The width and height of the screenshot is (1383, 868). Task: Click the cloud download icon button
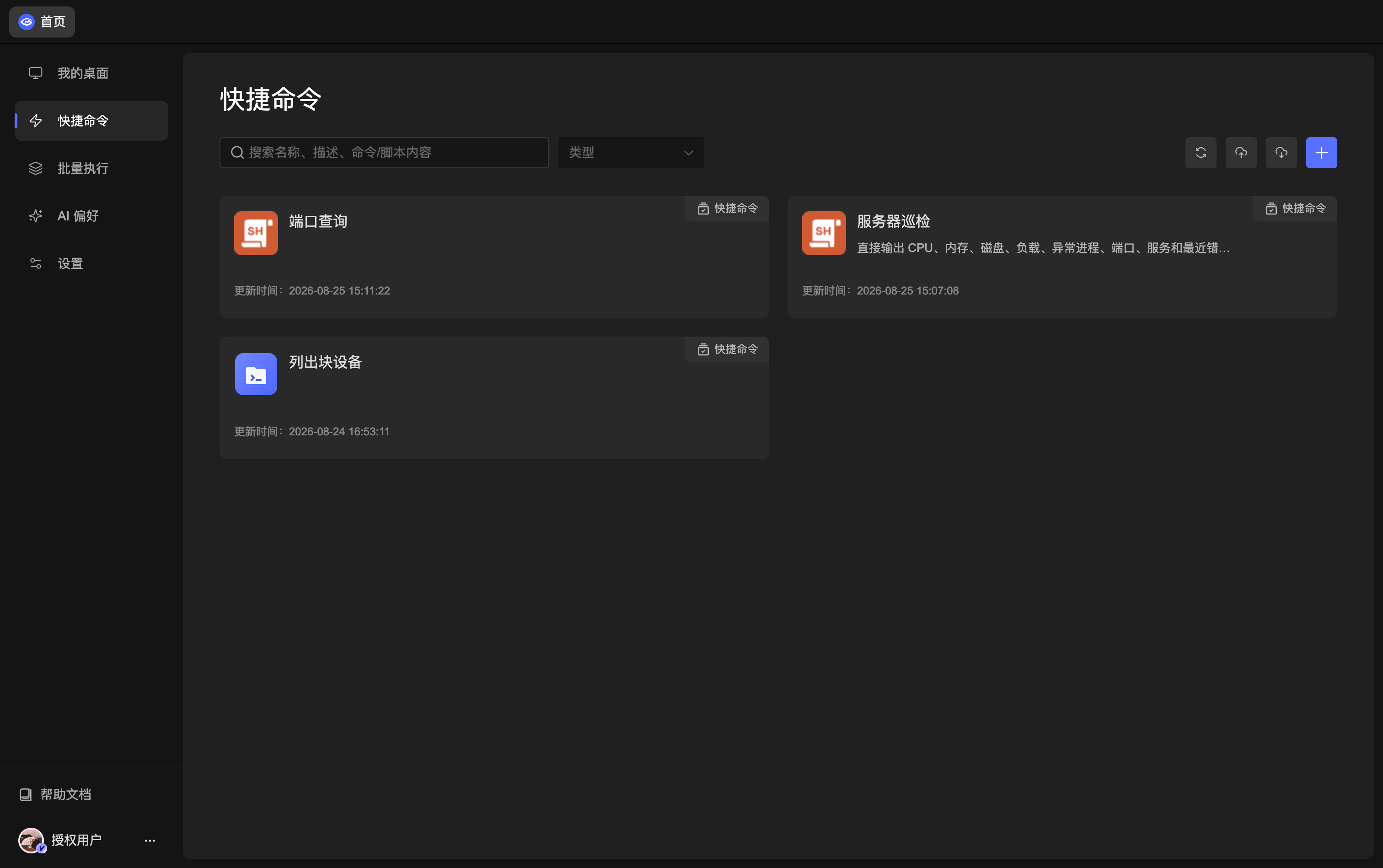pos(1281,153)
